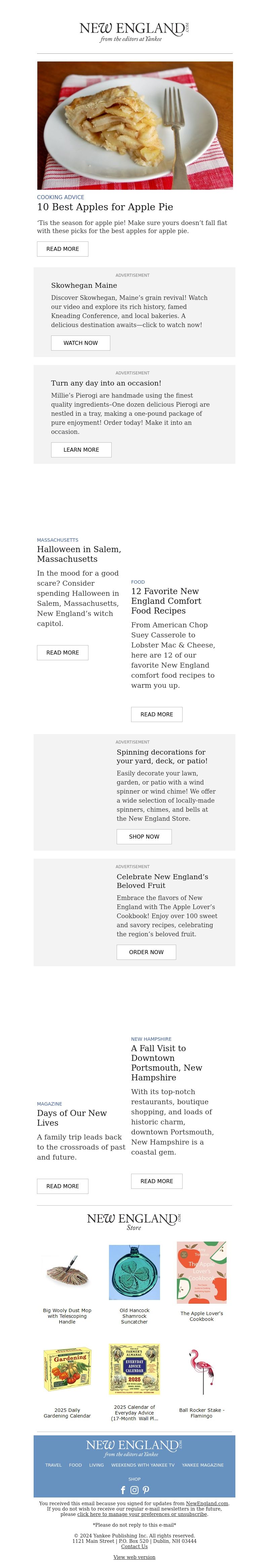View the Ball Rocker Stake Flamingo image
The image size is (269, 1568).
click(201, 1372)
